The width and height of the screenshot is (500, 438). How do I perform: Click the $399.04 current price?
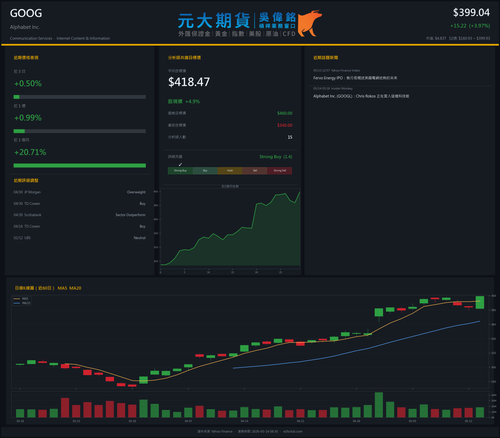471,13
